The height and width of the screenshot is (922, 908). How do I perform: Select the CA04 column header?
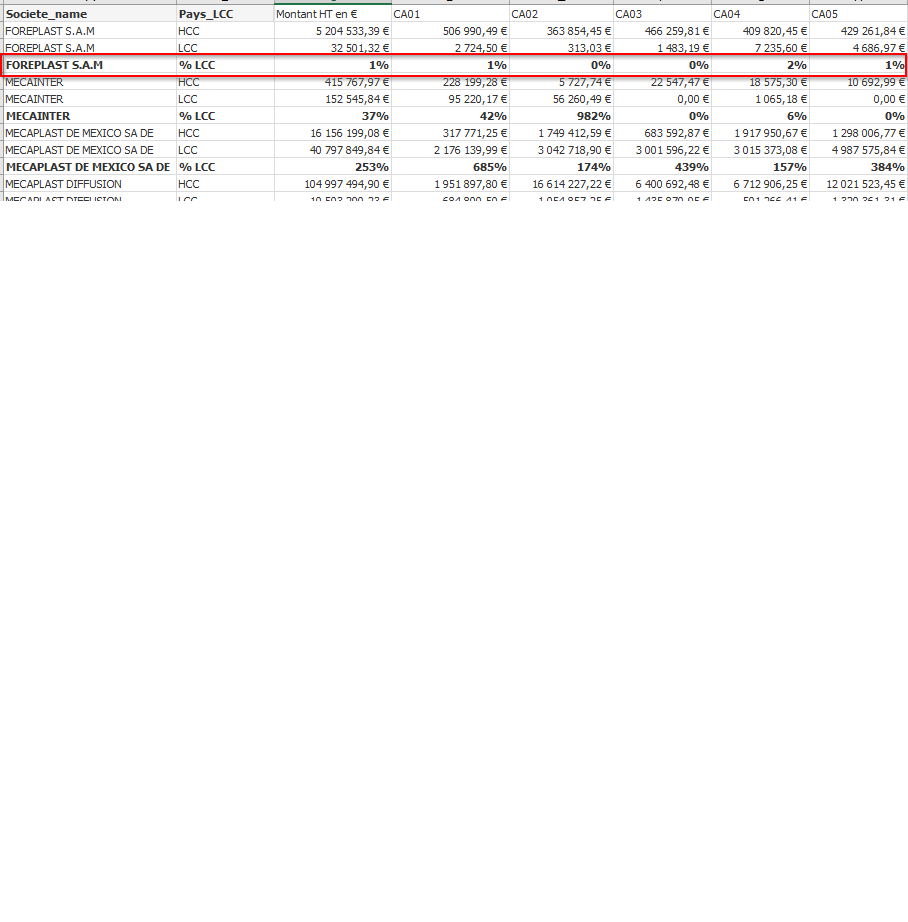click(760, 14)
